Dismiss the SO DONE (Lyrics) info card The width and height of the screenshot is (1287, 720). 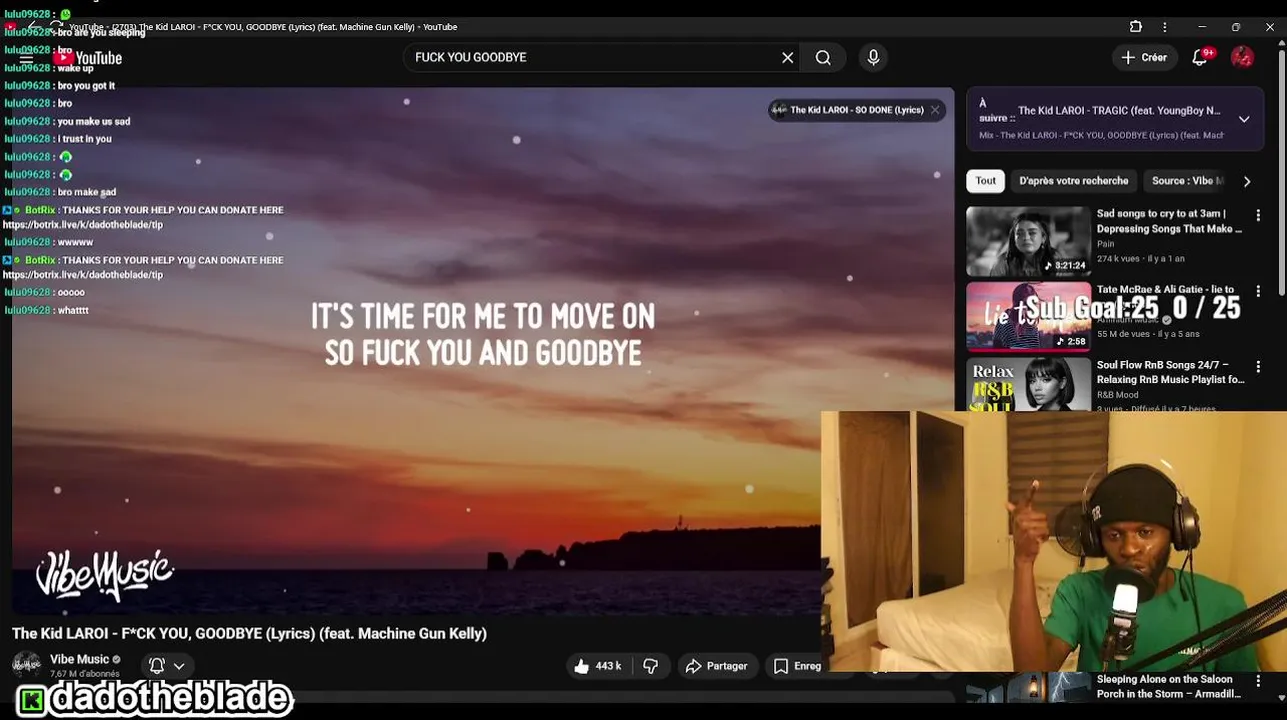[935, 110]
